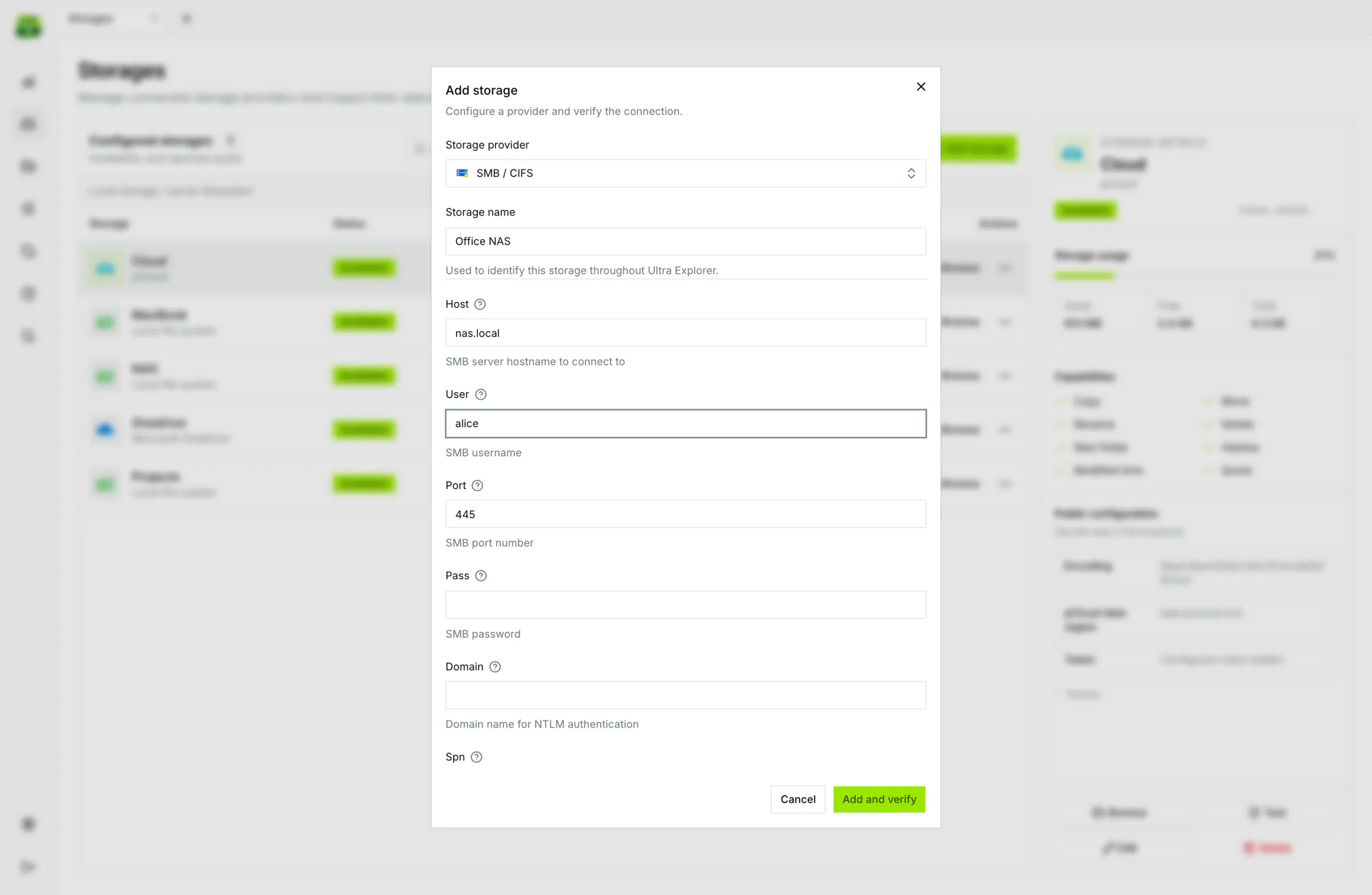The width and height of the screenshot is (1372, 895).
Task: Show help for the Spn field
Action: [x=476, y=757]
